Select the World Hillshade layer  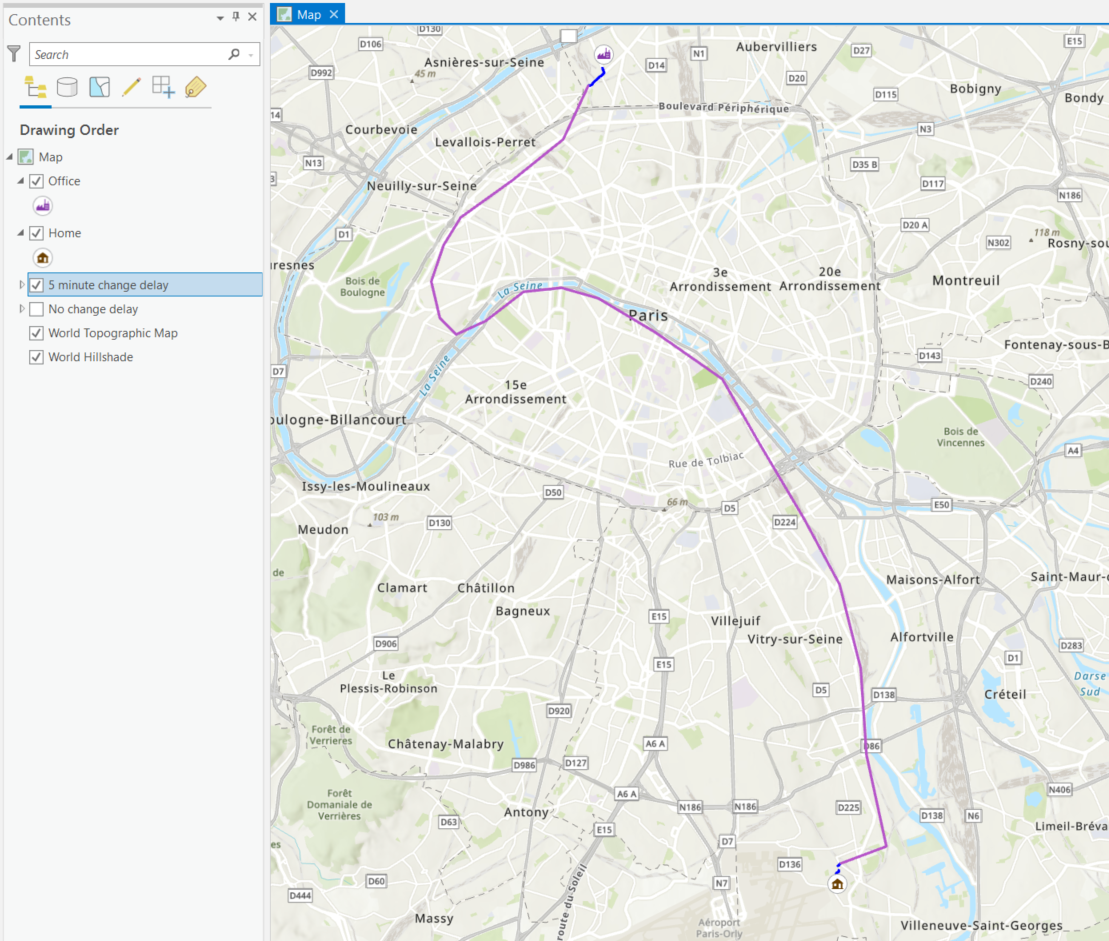pyautogui.click(x=91, y=357)
